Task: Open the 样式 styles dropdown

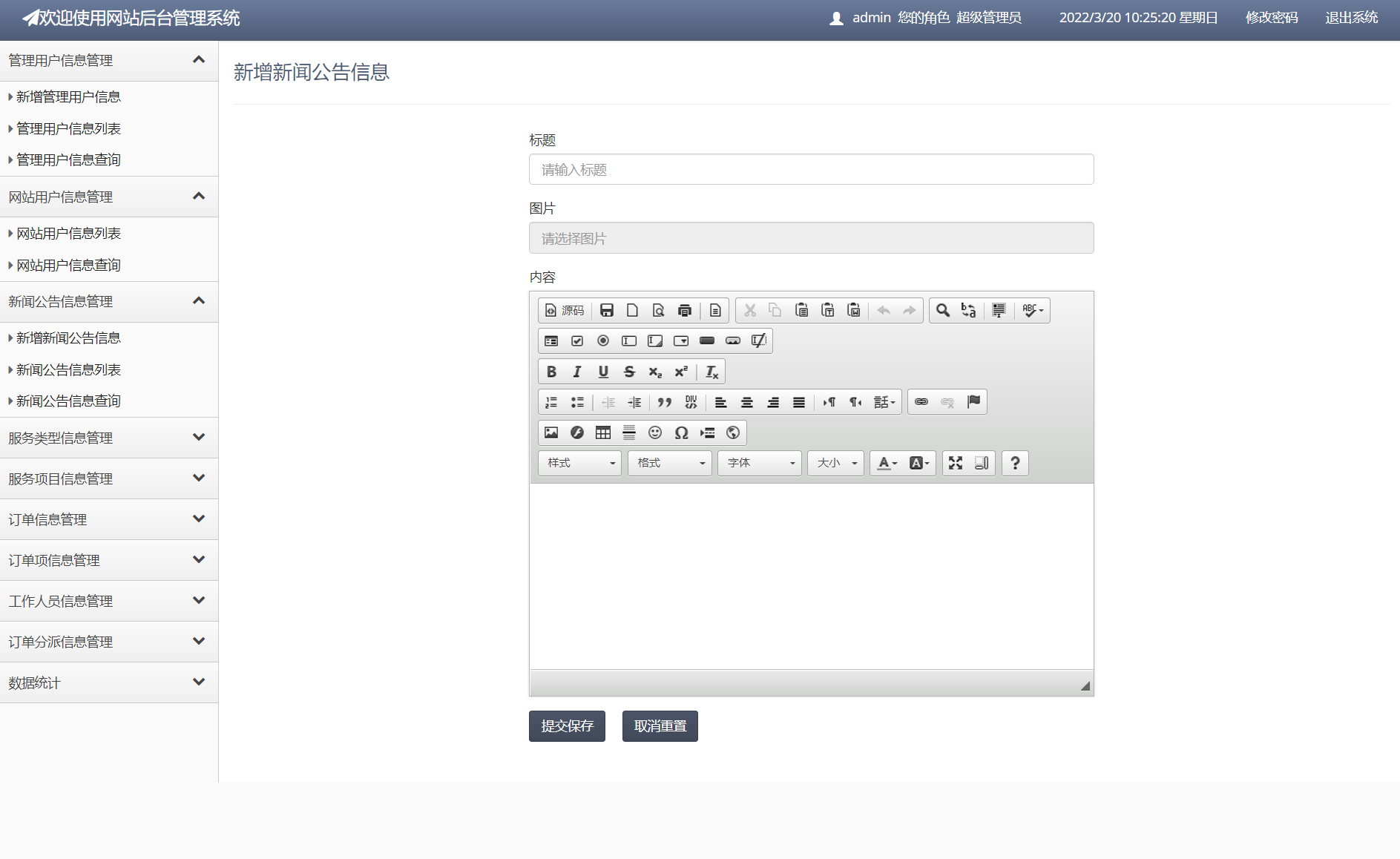Action: (x=579, y=463)
